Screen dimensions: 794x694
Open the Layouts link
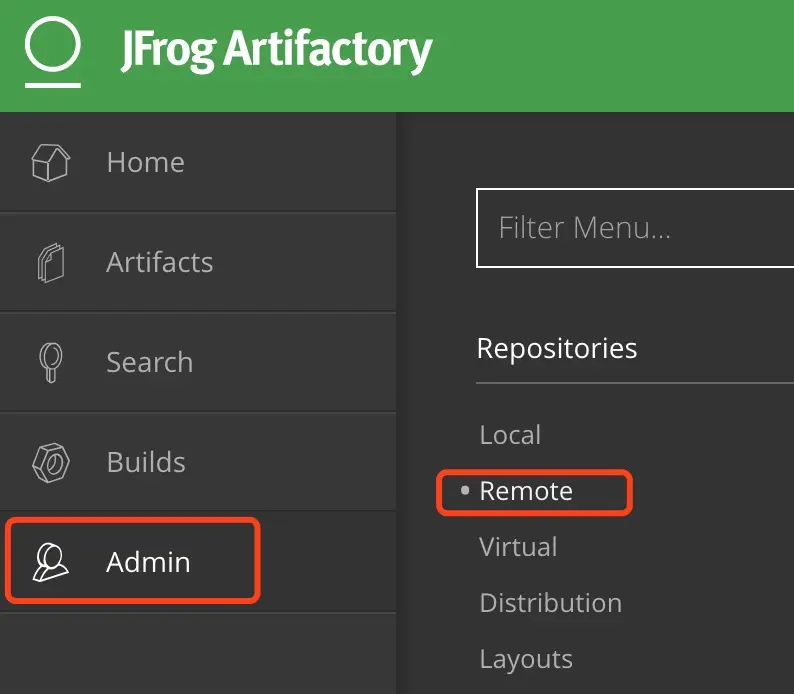(526, 659)
